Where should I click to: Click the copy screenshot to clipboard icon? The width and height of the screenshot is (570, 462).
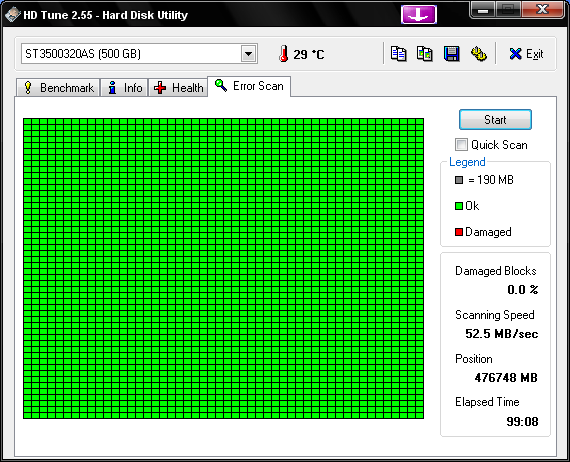425,54
